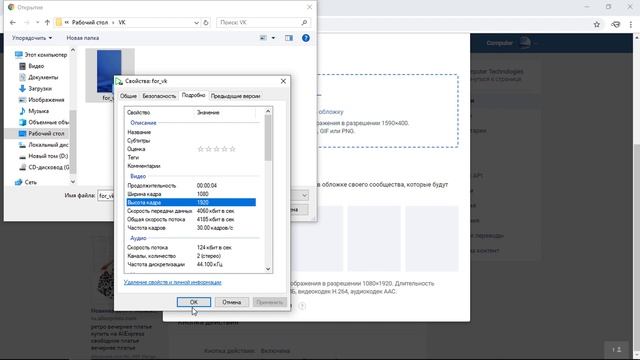
Task: Select the Подробно tab
Action: coord(193,95)
